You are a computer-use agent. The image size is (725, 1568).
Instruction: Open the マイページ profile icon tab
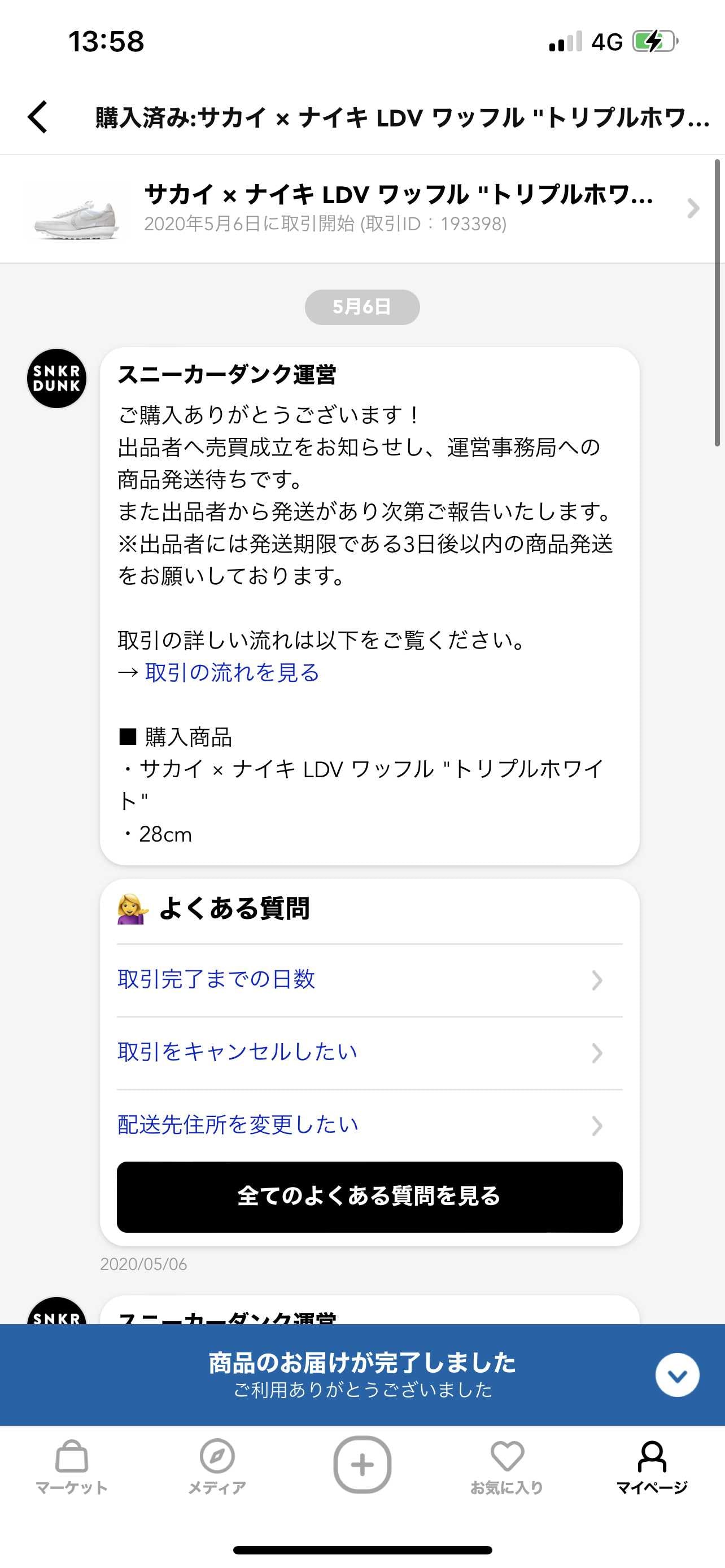(652, 1467)
